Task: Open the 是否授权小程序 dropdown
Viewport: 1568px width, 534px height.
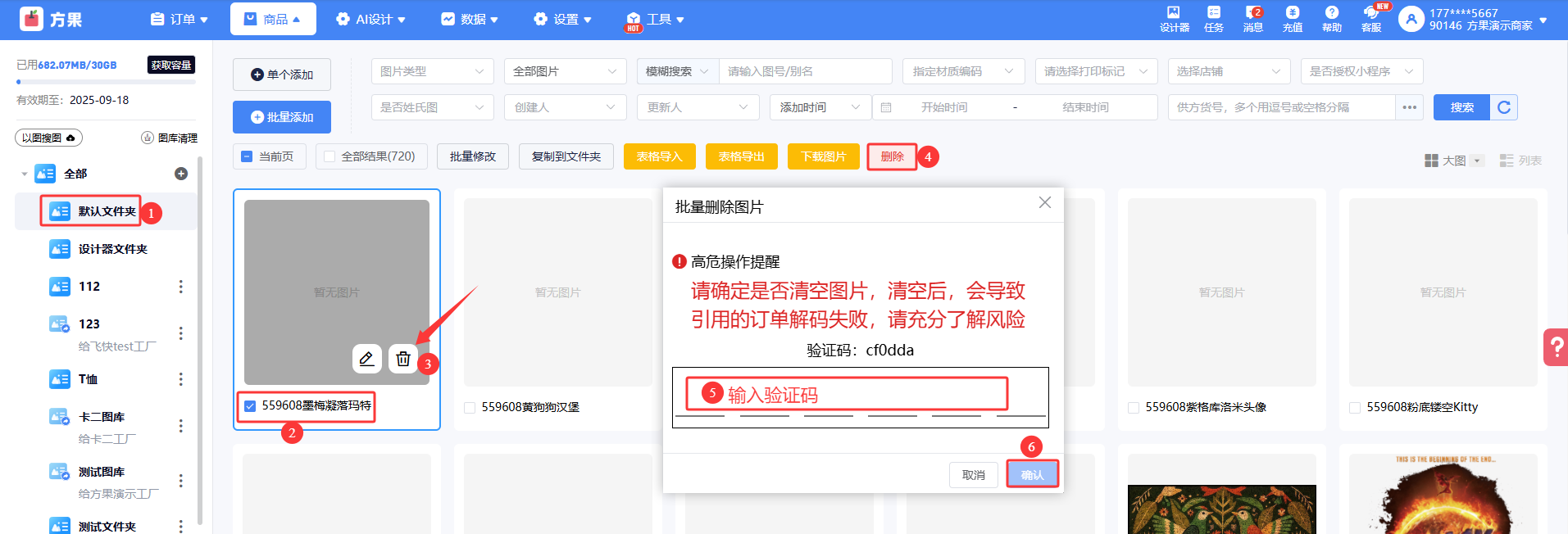Action: point(1362,71)
